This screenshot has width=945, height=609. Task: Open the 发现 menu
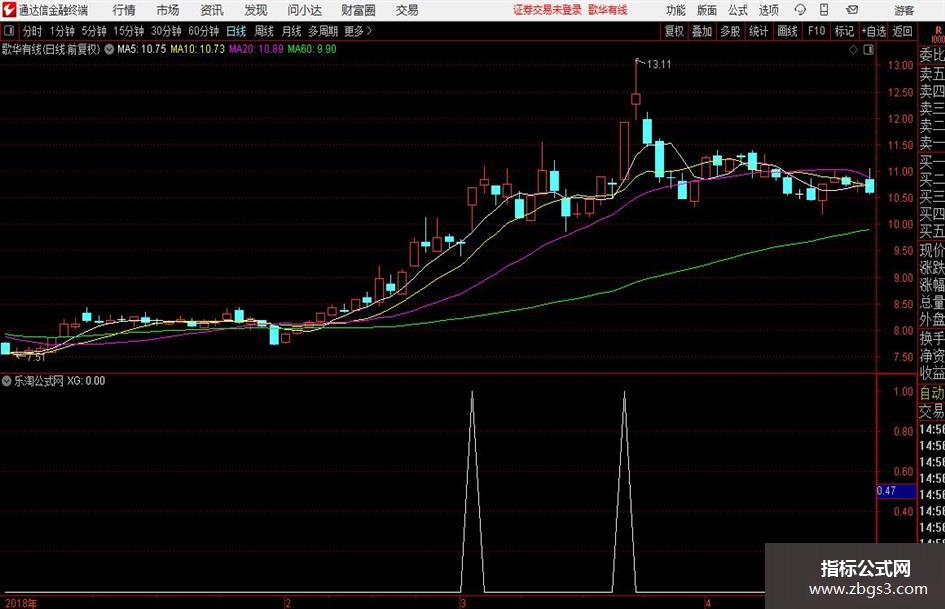[x=256, y=10]
